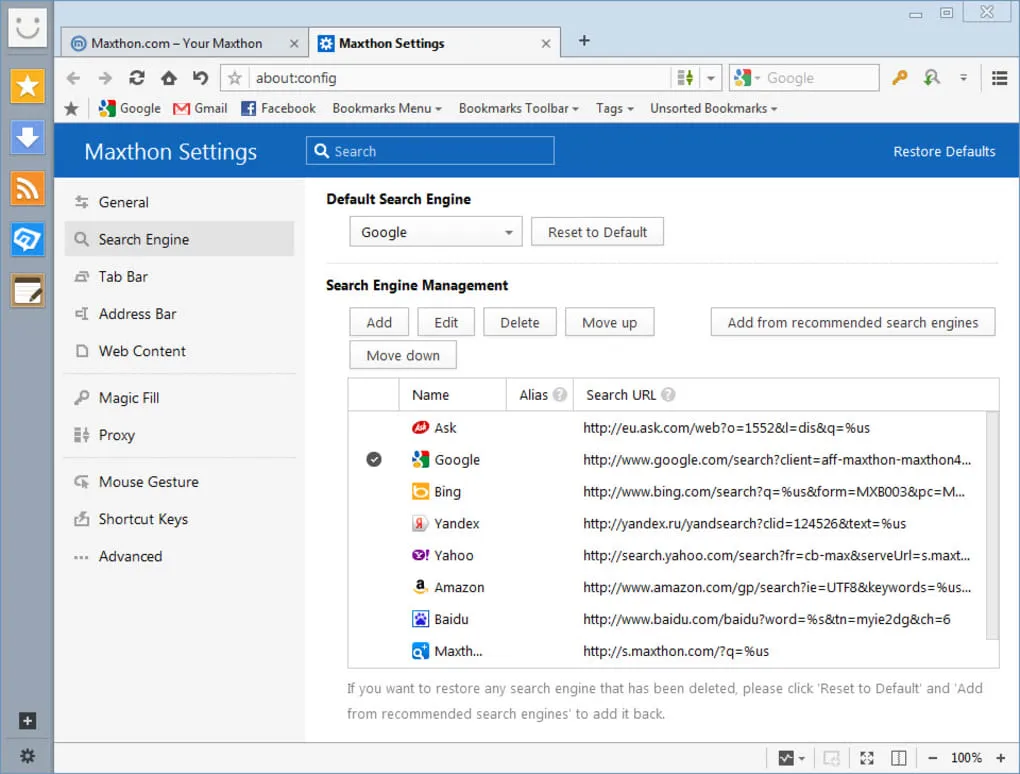The width and height of the screenshot is (1020, 774).
Task: Open the Downloader from the sidebar
Action: [x=27, y=138]
